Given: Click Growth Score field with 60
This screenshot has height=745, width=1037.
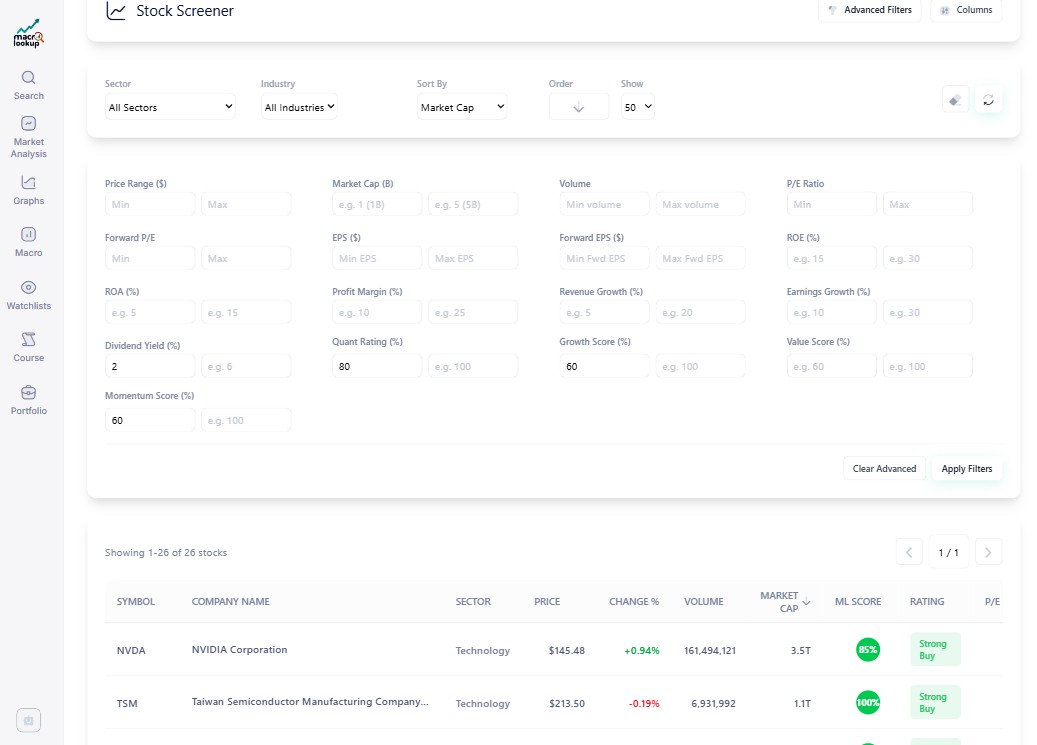Looking at the screenshot, I should 604,366.
